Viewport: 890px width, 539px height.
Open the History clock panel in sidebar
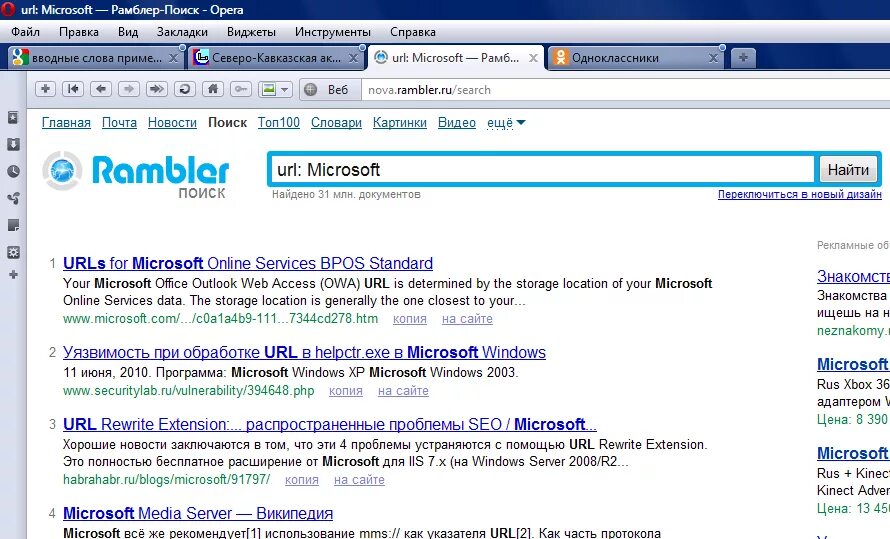point(13,171)
